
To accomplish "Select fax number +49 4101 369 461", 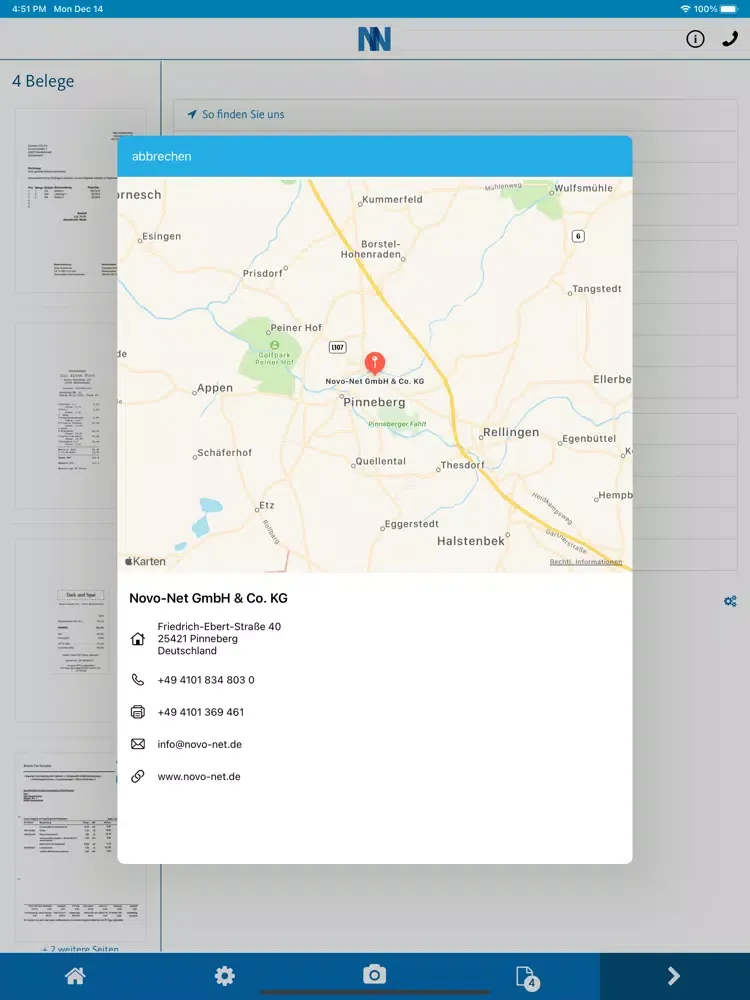I will click(x=201, y=712).
